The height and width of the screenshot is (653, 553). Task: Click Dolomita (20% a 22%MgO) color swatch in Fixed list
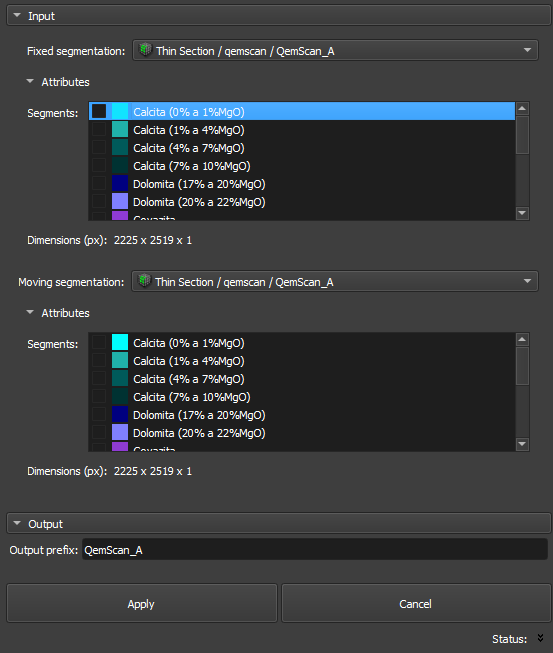click(x=120, y=202)
